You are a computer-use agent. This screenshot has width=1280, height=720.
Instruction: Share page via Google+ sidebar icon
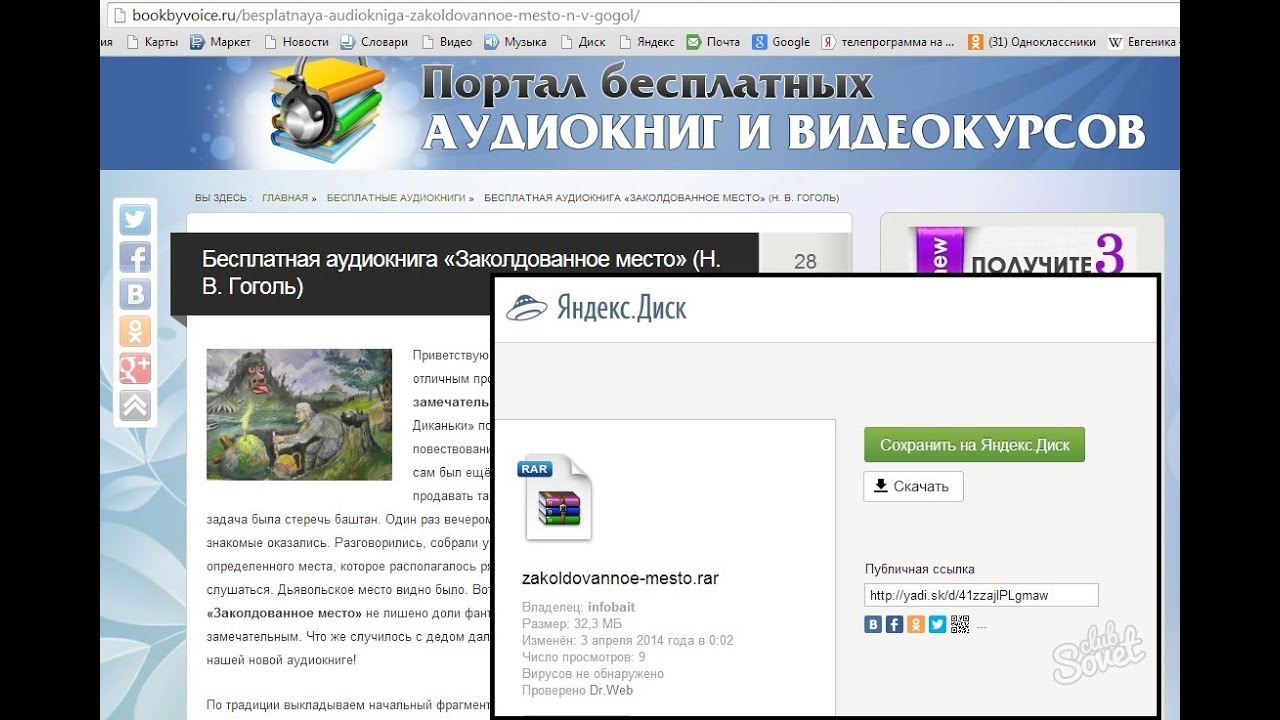click(135, 368)
